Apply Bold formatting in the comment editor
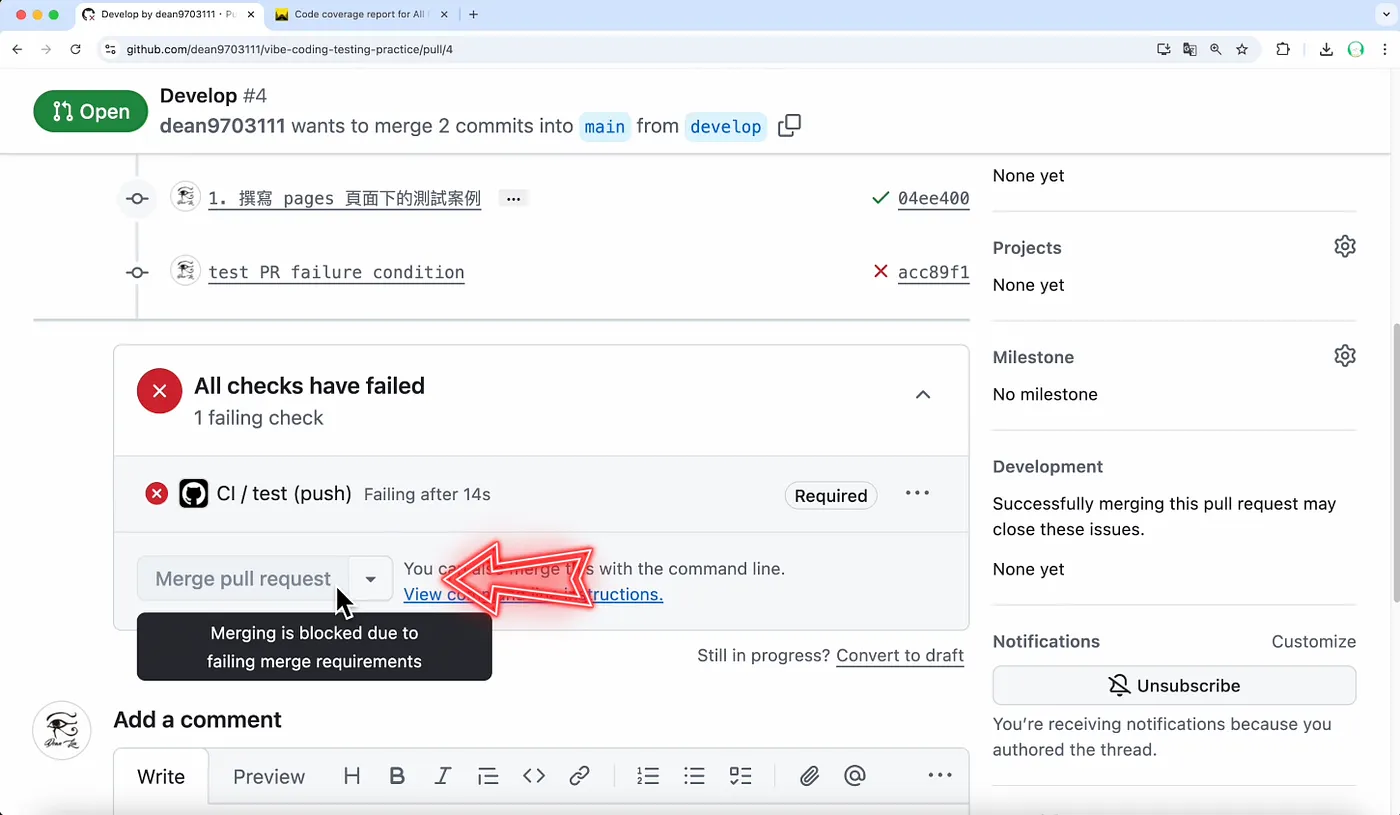This screenshot has height=815, width=1400. pyautogui.click(x=397, y=776)
